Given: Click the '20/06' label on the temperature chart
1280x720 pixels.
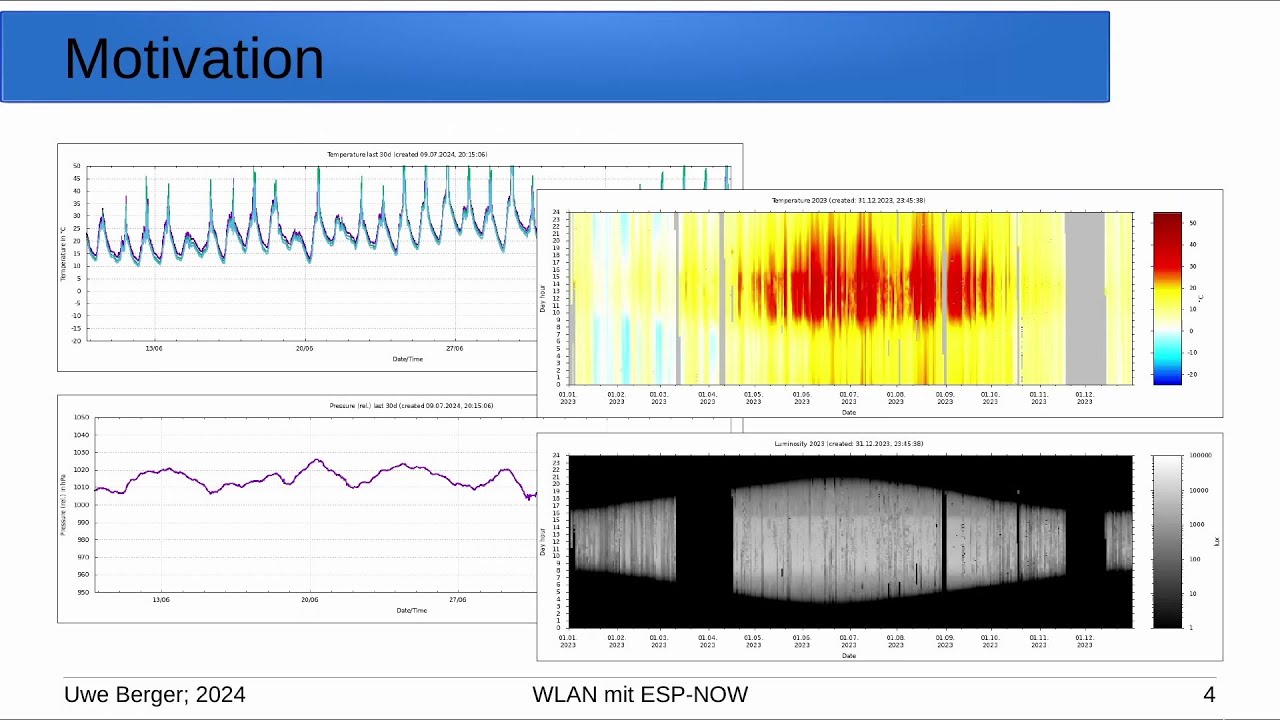Looking at the screenshot, I should tap(304, 348).
